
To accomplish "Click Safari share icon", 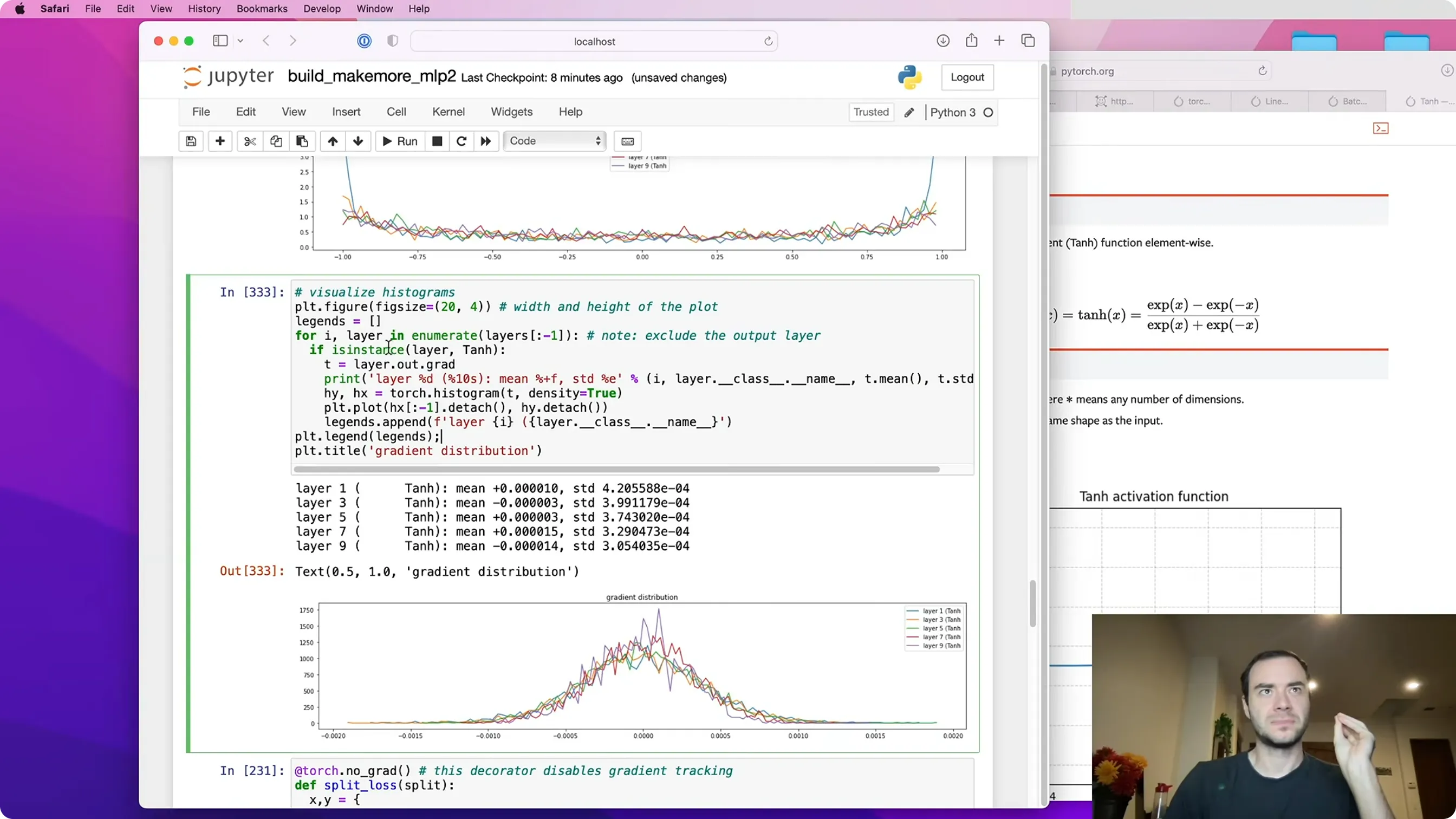I will pos(971,40).
